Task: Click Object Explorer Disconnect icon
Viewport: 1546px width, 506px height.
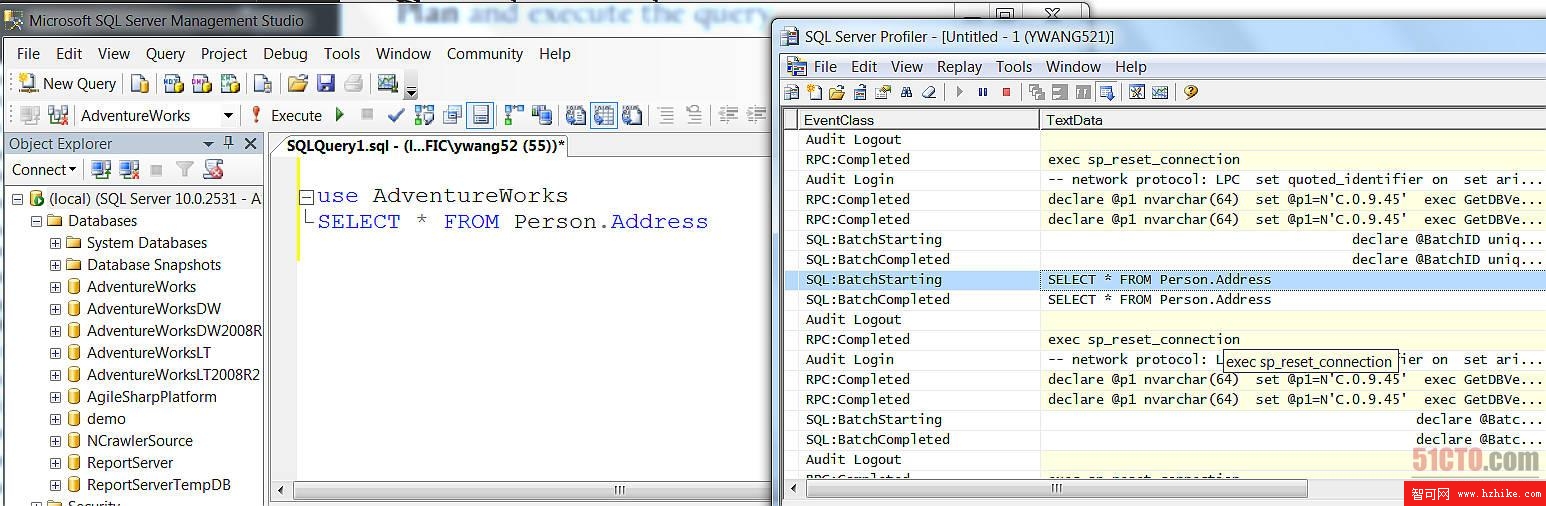Action: [129, 170]
